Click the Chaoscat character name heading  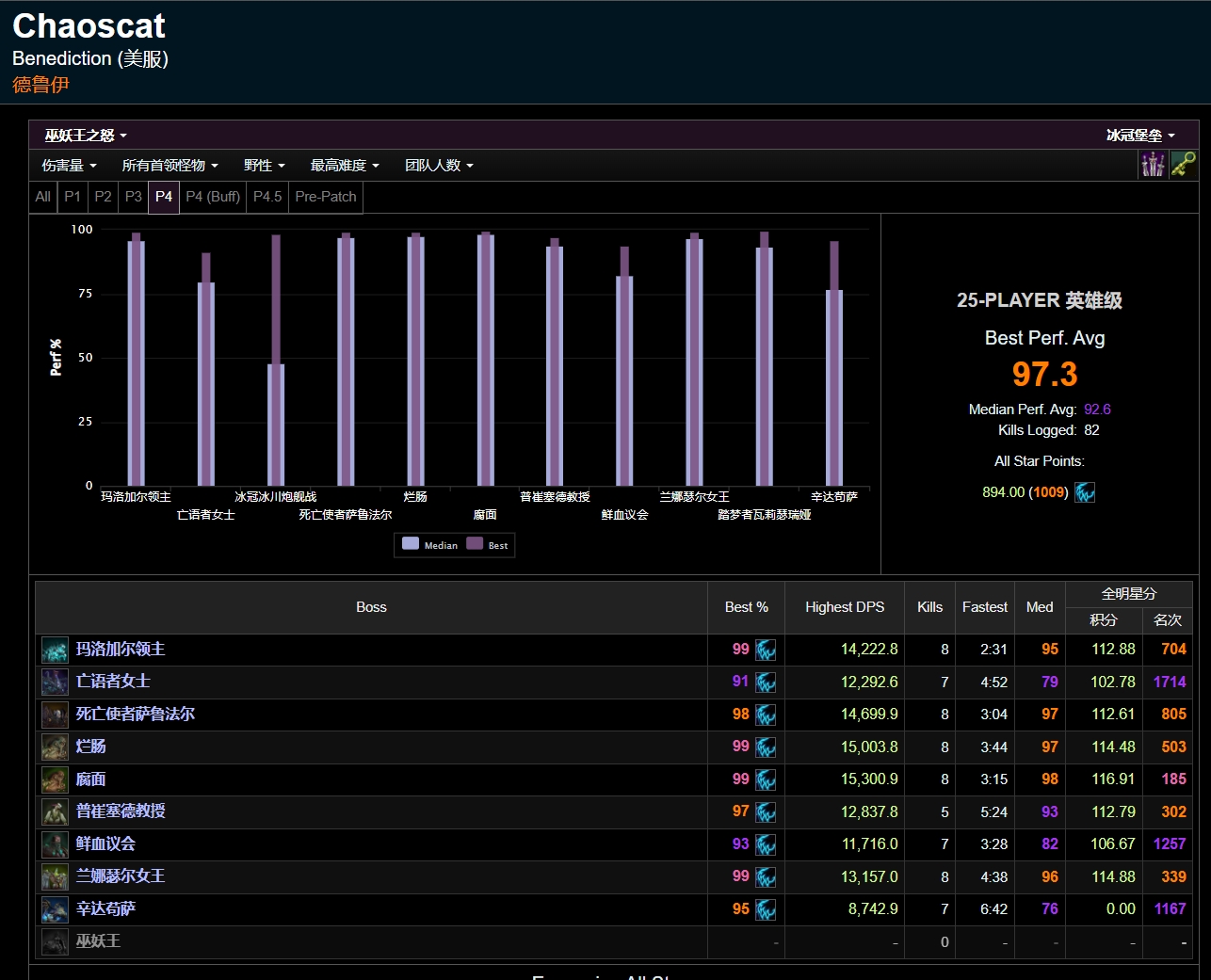pyautogui.click(x=89, y=25)
